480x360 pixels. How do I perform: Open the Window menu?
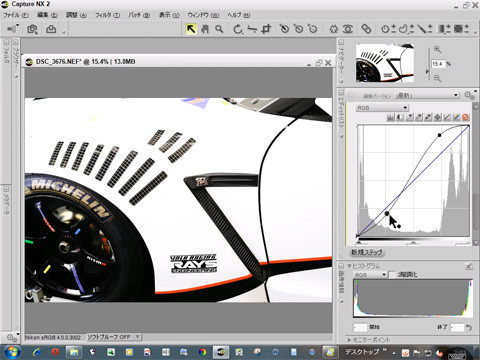pyautogui.click(x=203, y=15)
